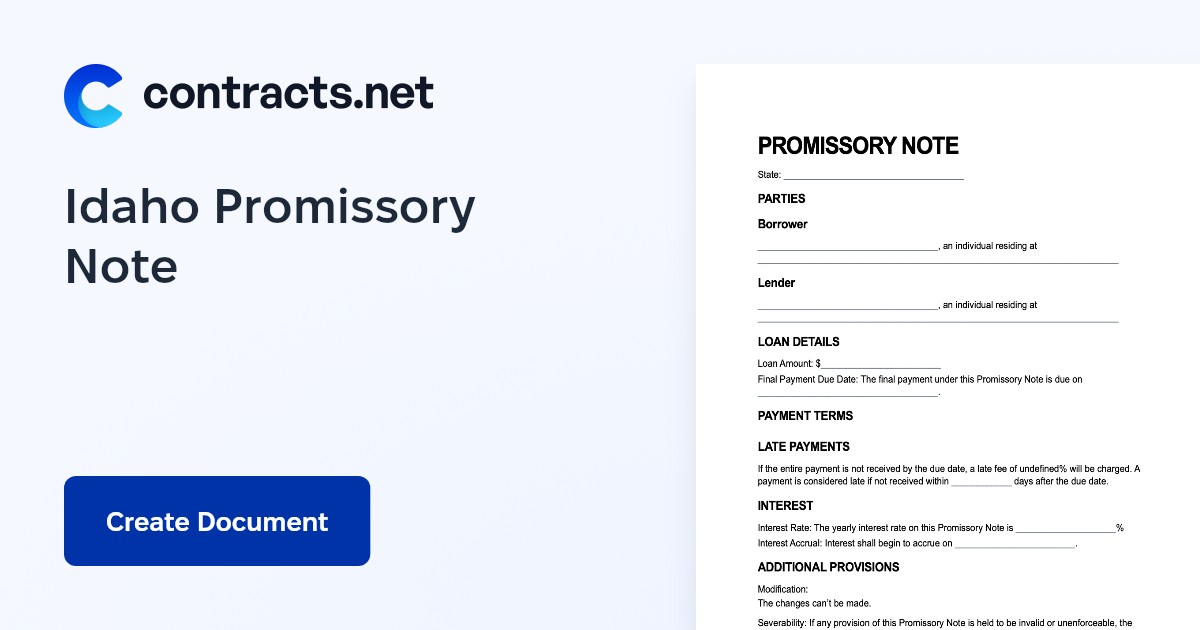
Task: Click the blue contracts.net C logo icon
Action: click(93, 96)
